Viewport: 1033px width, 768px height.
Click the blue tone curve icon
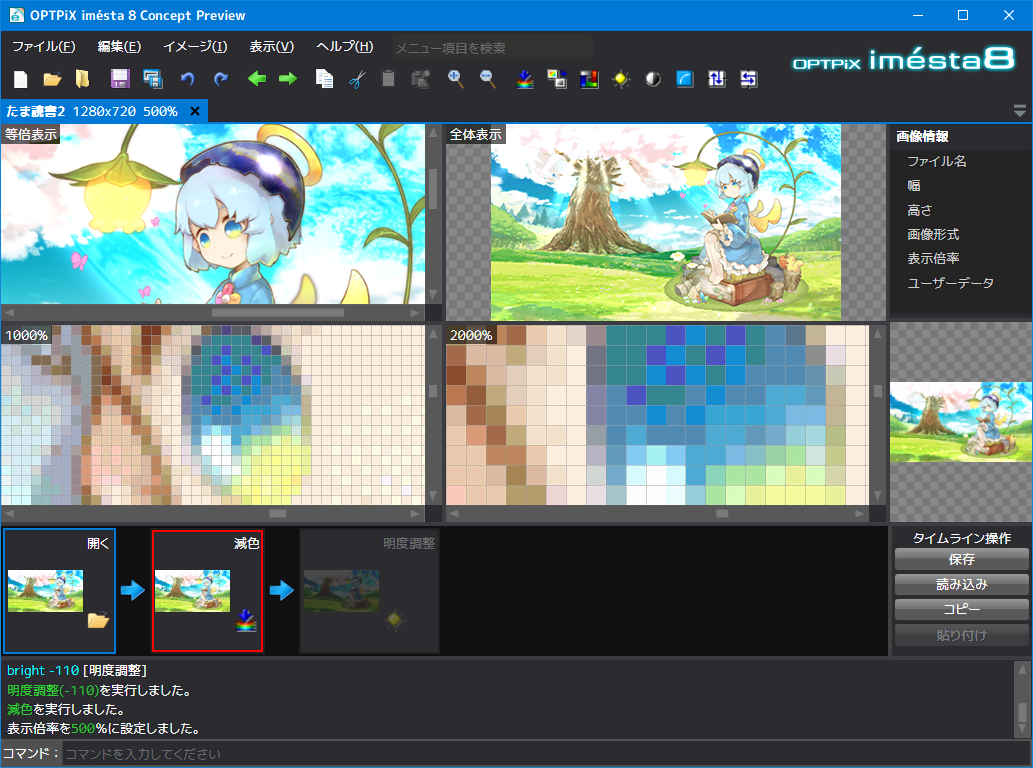pyautogui.click(x=685, y=79)
